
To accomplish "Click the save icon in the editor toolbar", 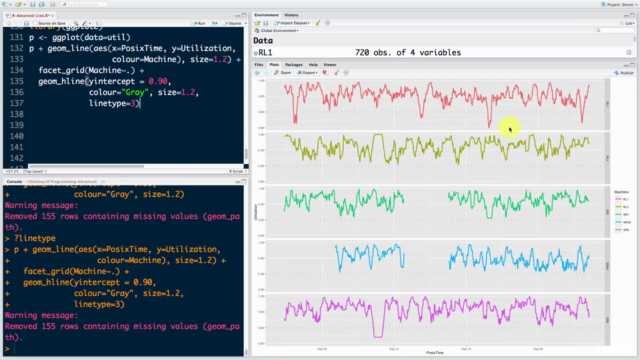I will [27, 23].
